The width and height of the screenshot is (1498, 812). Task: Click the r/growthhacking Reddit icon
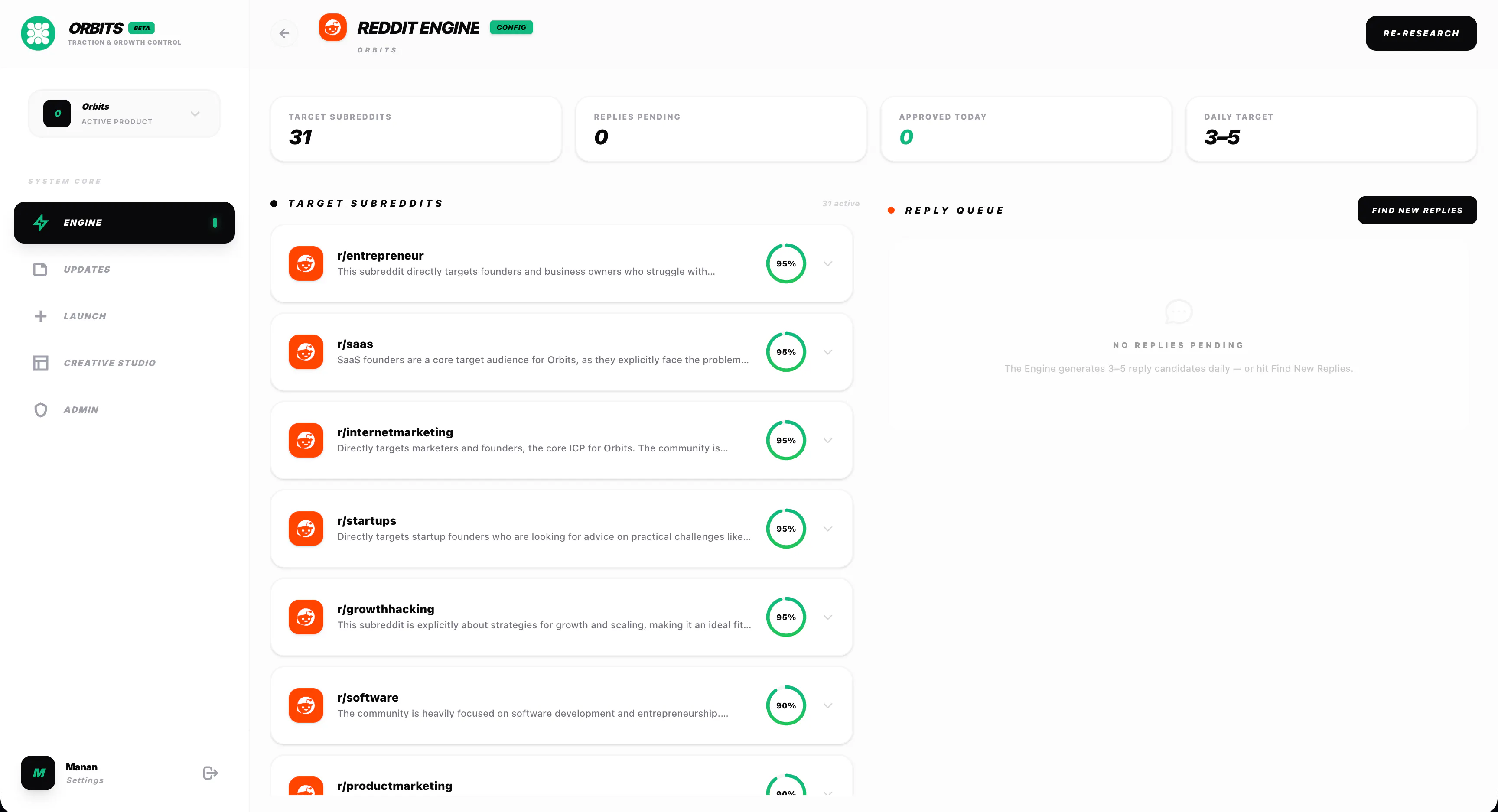[x=306, y=617]
